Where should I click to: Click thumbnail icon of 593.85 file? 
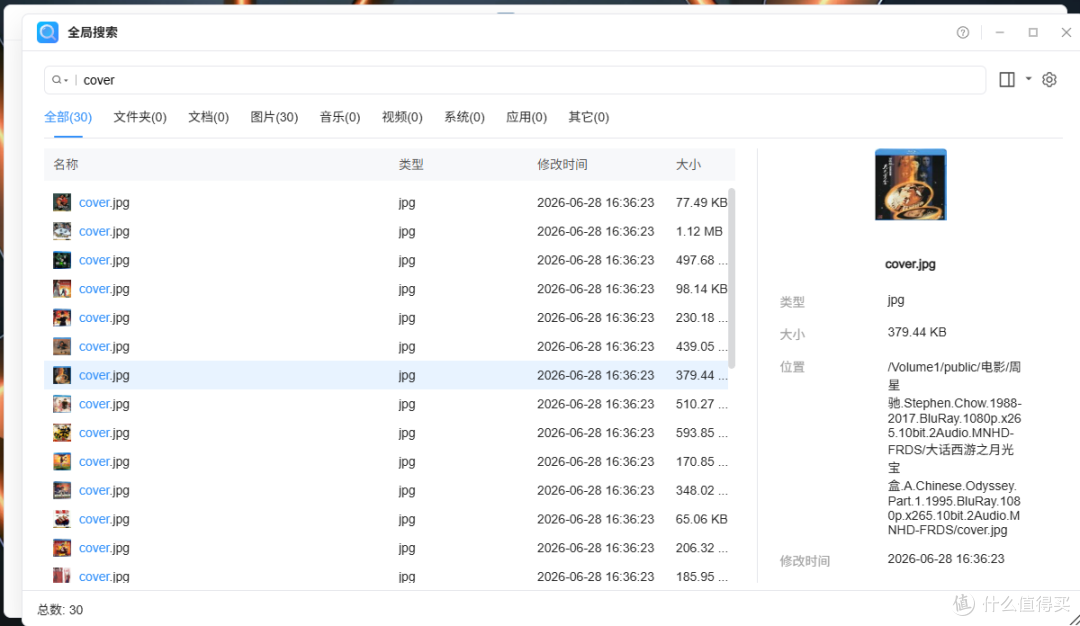coord(62,433)
